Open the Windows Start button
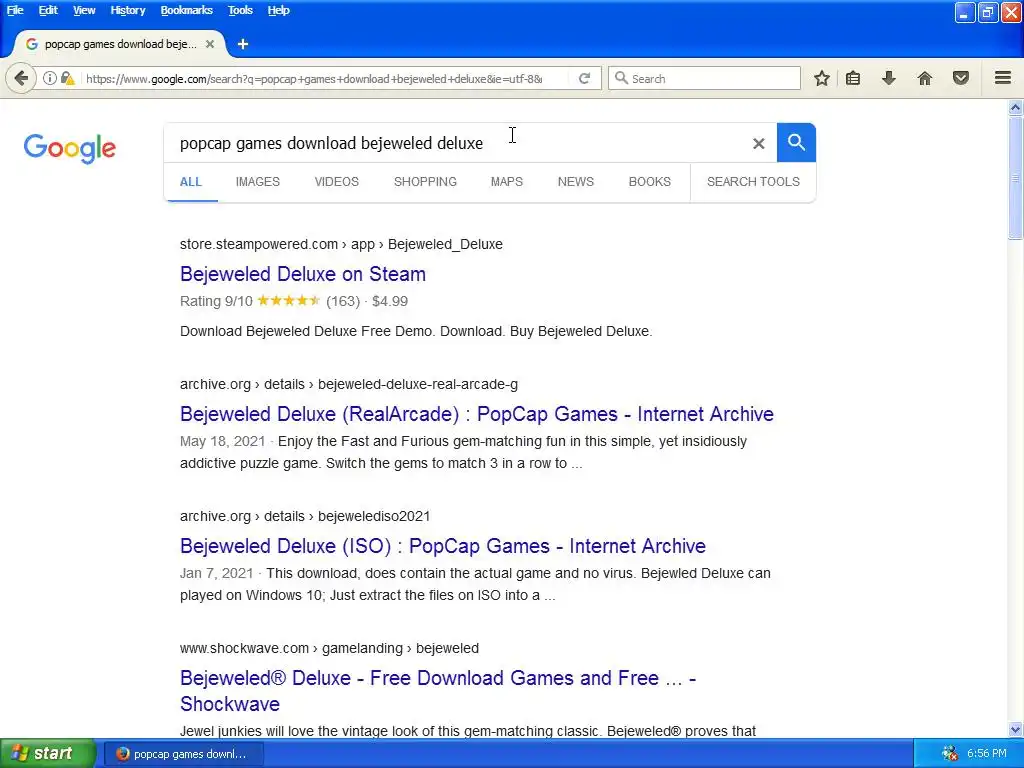Image resolution: width=1024 pixels, height=768 pixels. 47,754
